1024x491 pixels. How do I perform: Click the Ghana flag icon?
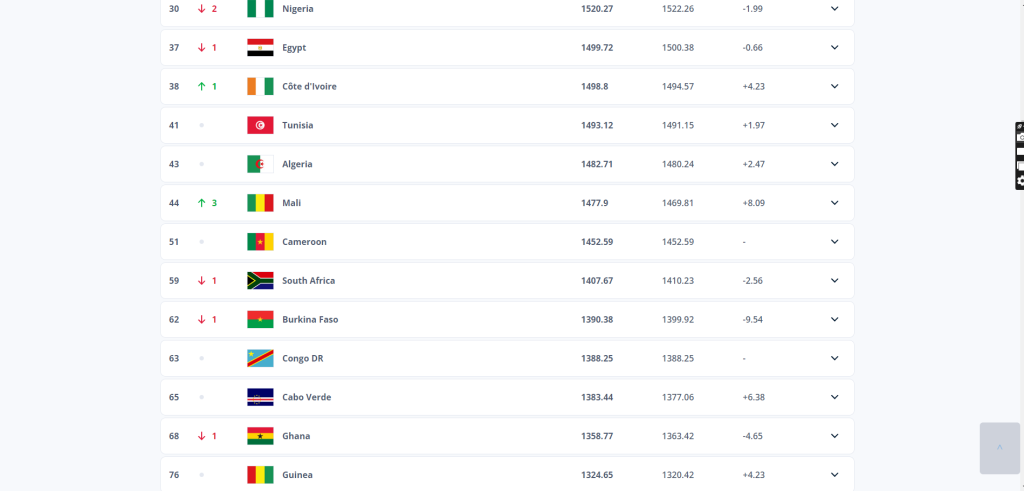tap(260, 436)
